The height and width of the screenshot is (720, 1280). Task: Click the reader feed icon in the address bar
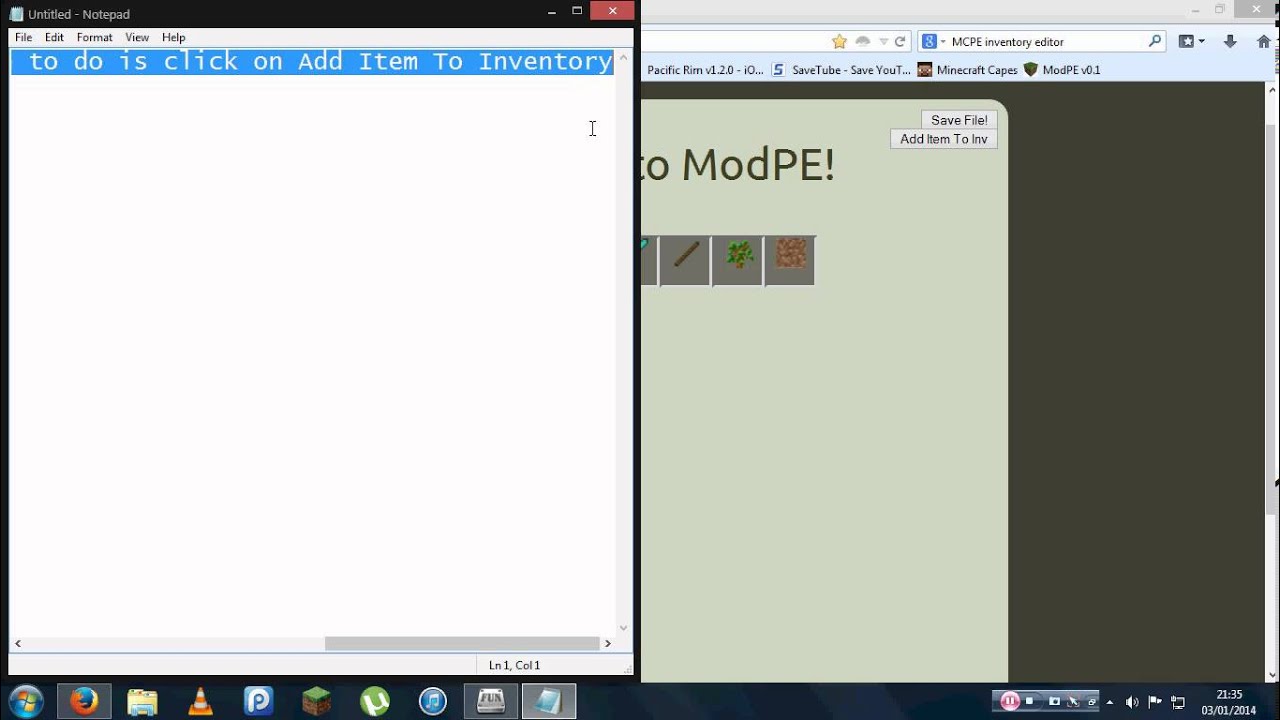[x=862, y=42]
